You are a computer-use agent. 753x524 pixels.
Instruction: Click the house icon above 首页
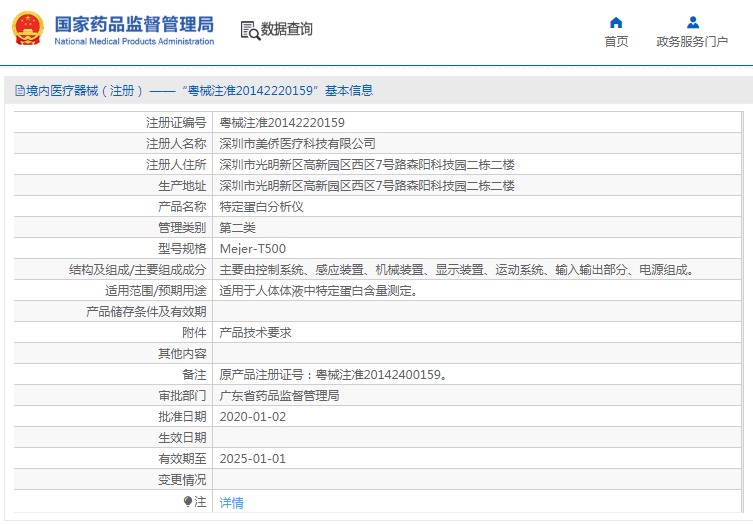[x=616, y=22]
